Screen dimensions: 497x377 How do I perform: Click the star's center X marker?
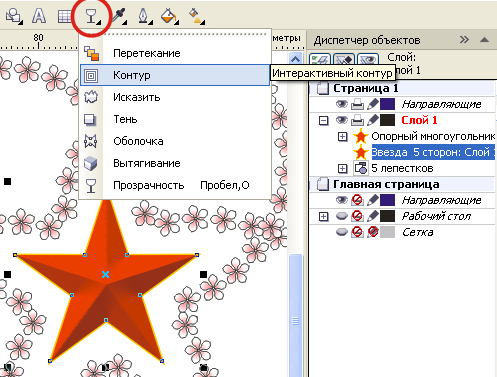coord(105,274)
